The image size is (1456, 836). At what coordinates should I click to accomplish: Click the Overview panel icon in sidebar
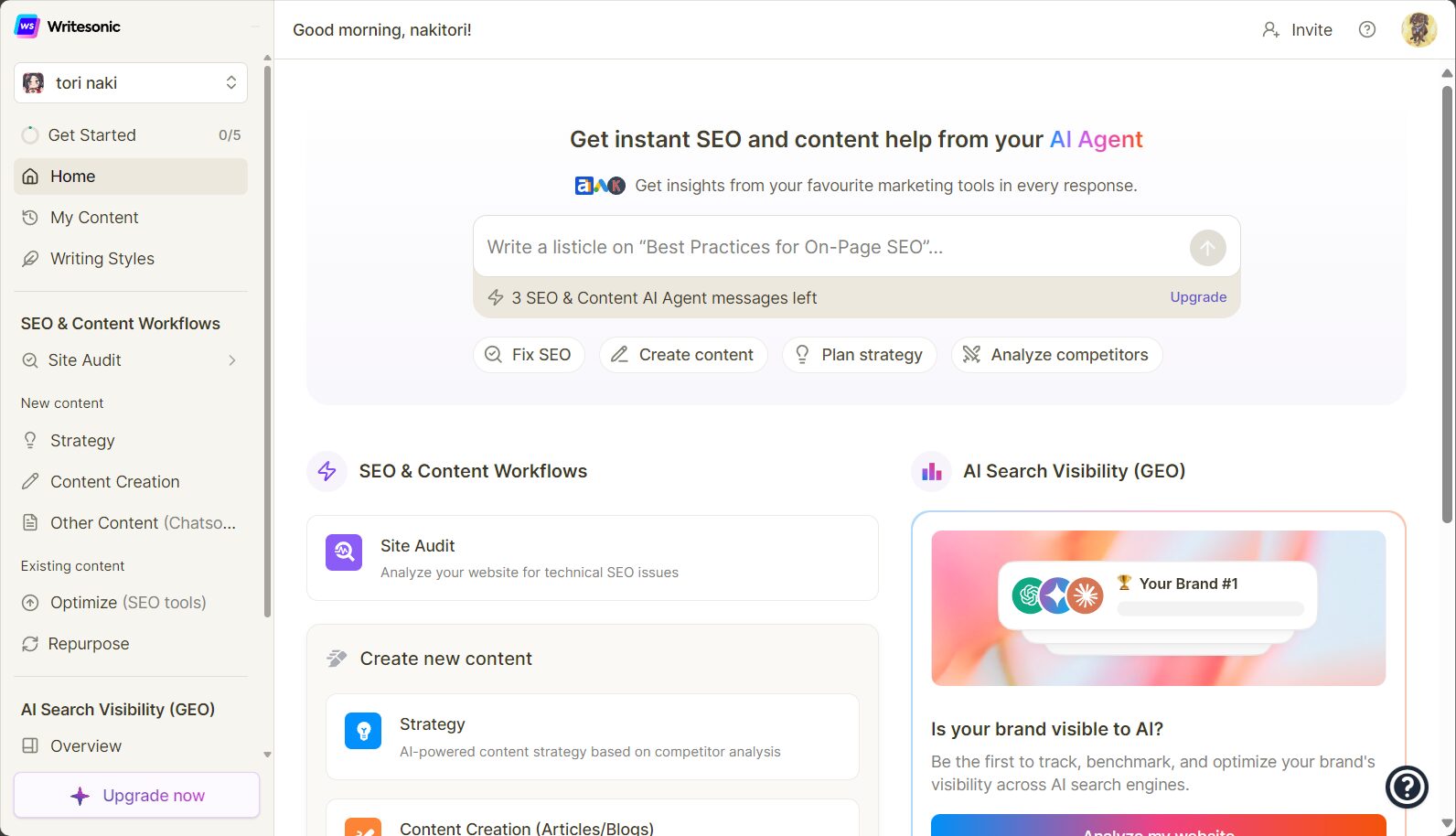point(30,746)
